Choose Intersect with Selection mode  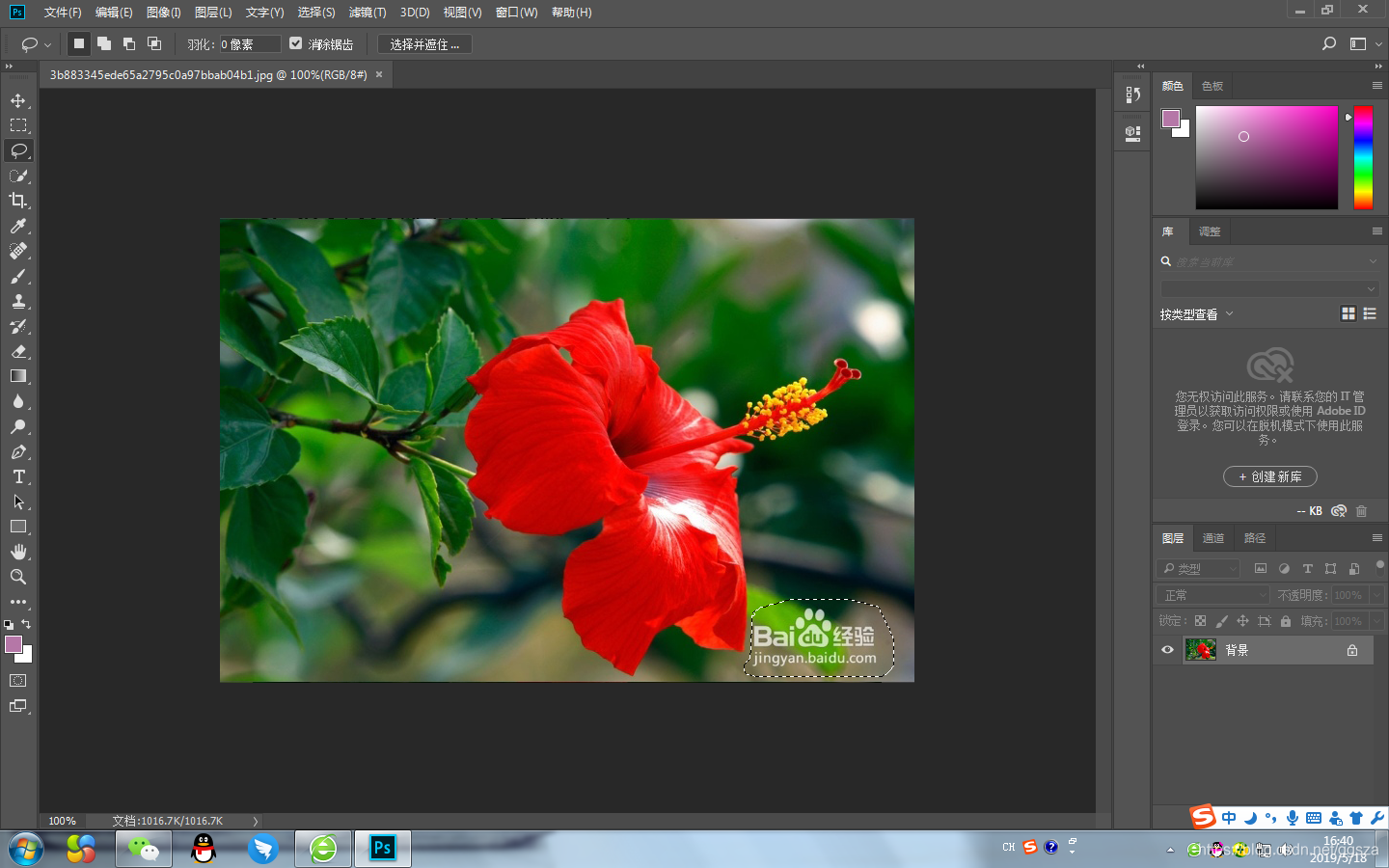pos(154,43)
